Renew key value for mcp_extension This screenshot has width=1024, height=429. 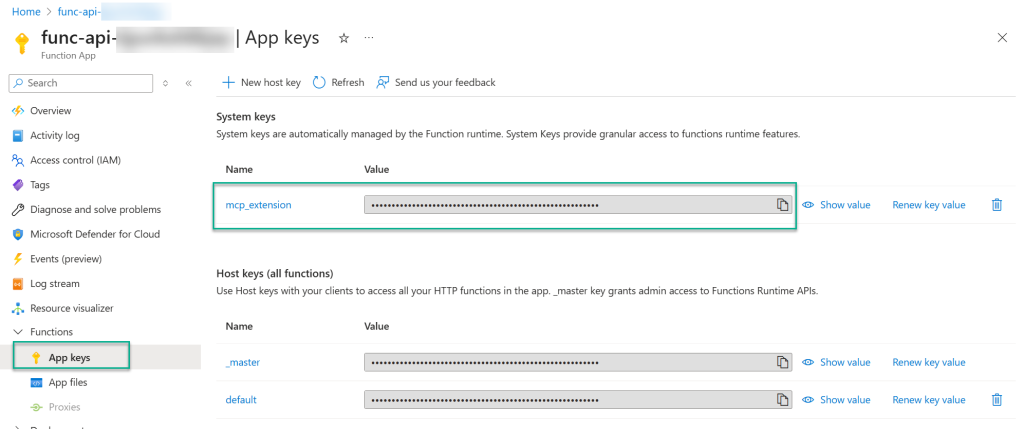coord(928,205)
